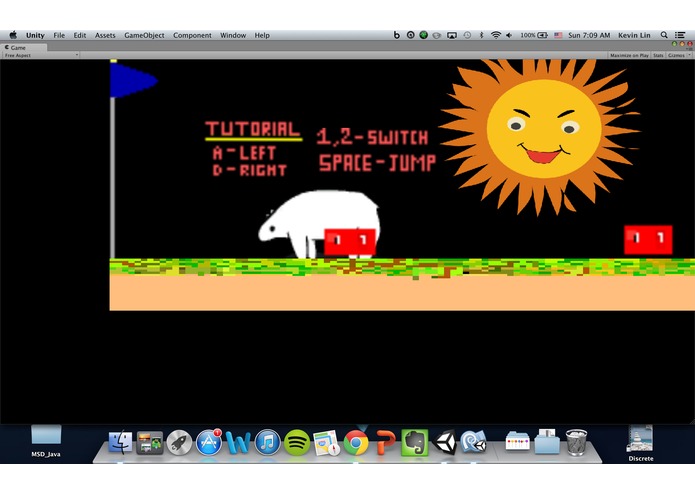Image resolution: width=695 pixels, height=494 pixels.
Task: Toggle the Gizmos button
Action: [x=676, y=55]
